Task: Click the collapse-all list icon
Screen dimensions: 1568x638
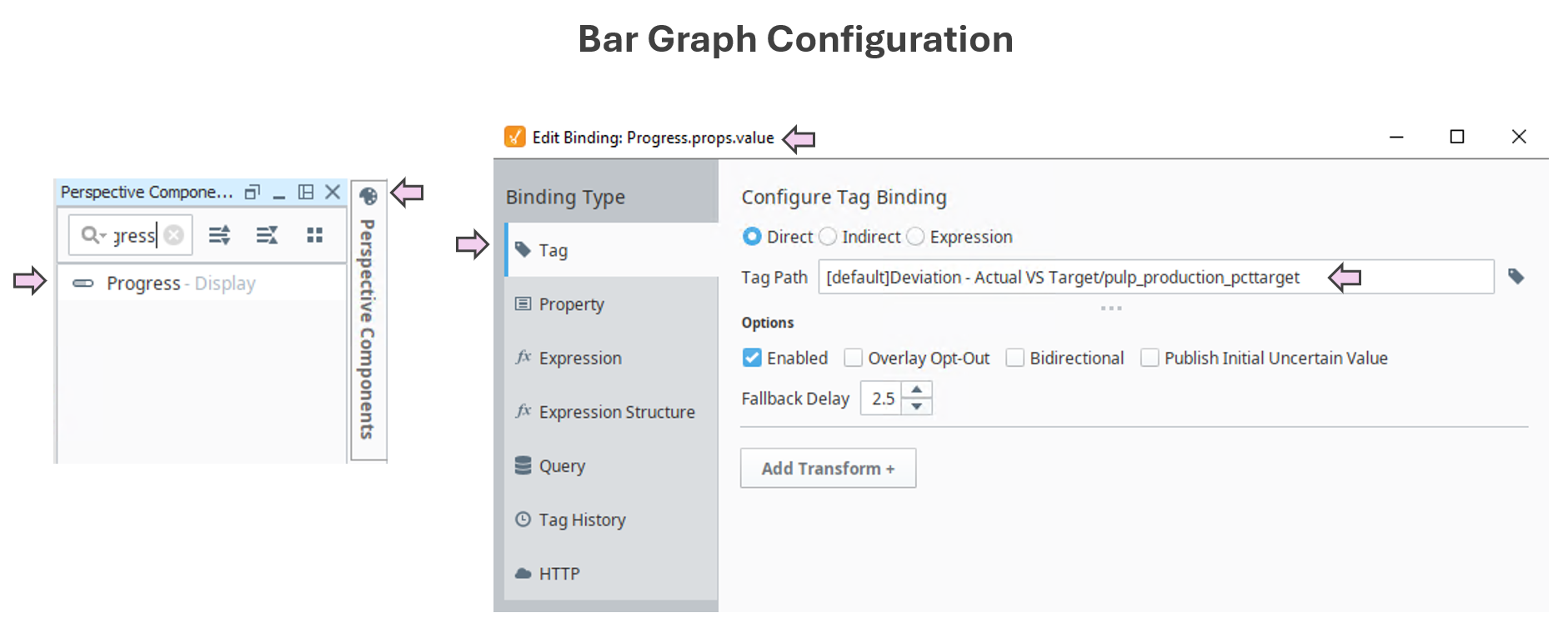Action: 267,235
